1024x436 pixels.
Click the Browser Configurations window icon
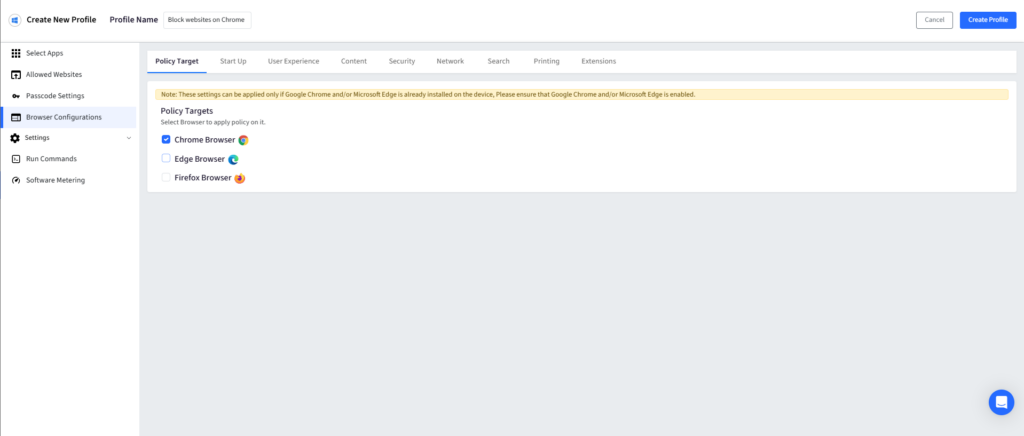click(16, 117)
